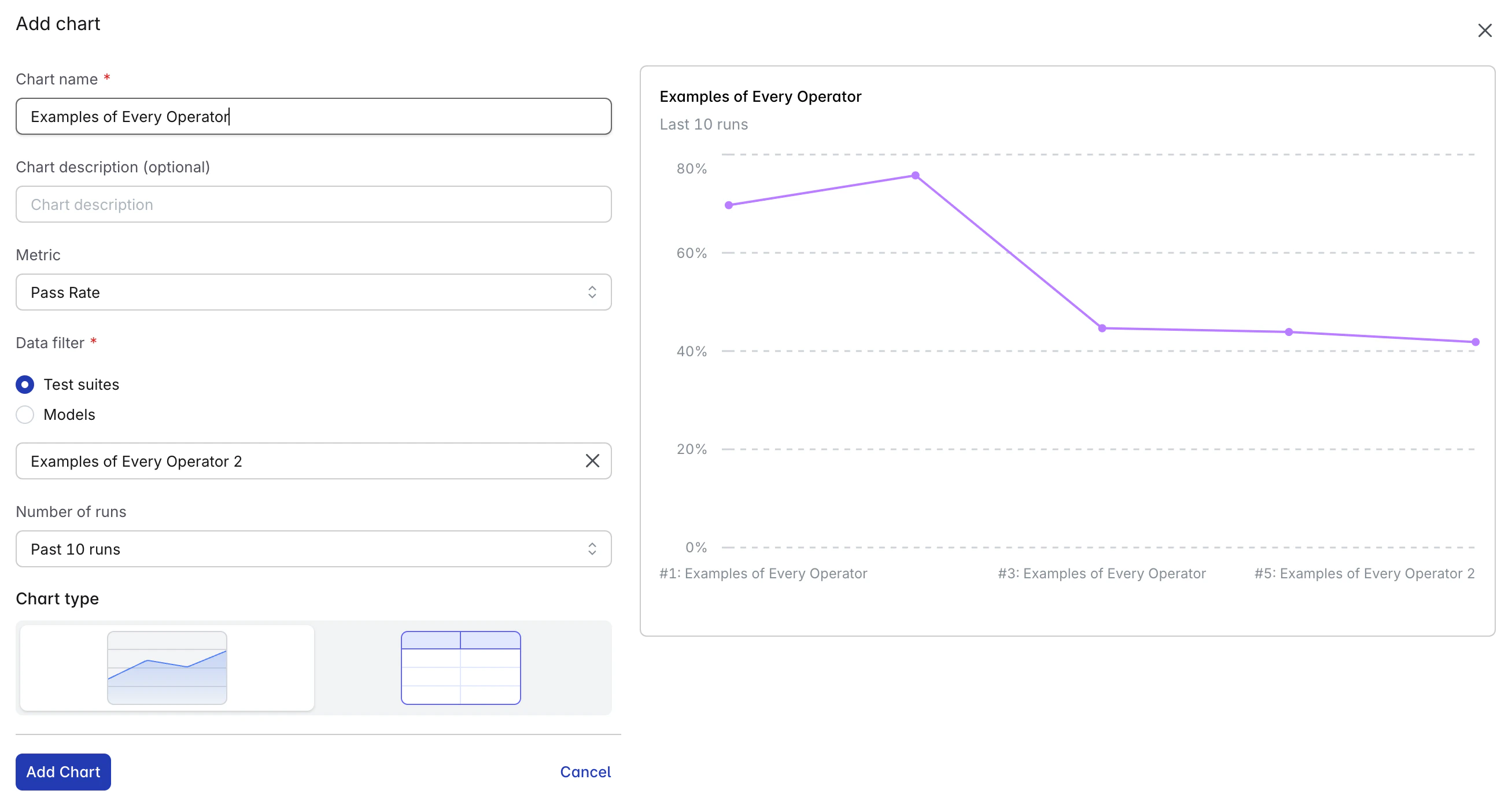Open the Pass Rate metric dropdown
1512x805 pixels.
point(314,291)
